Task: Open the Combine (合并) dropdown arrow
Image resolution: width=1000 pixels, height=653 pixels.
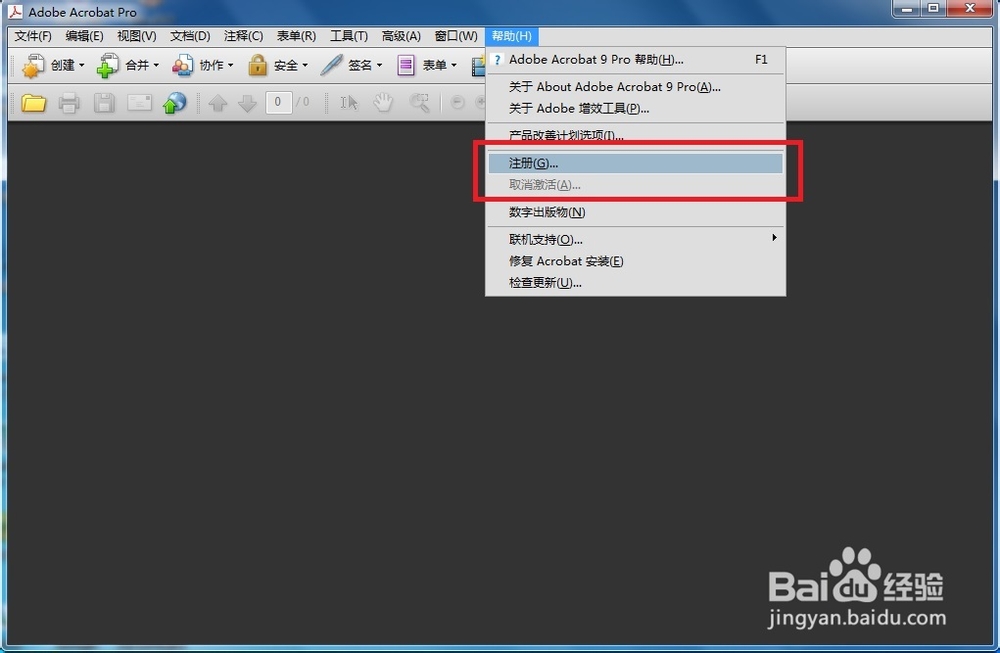Action: (x=156, y=65)
